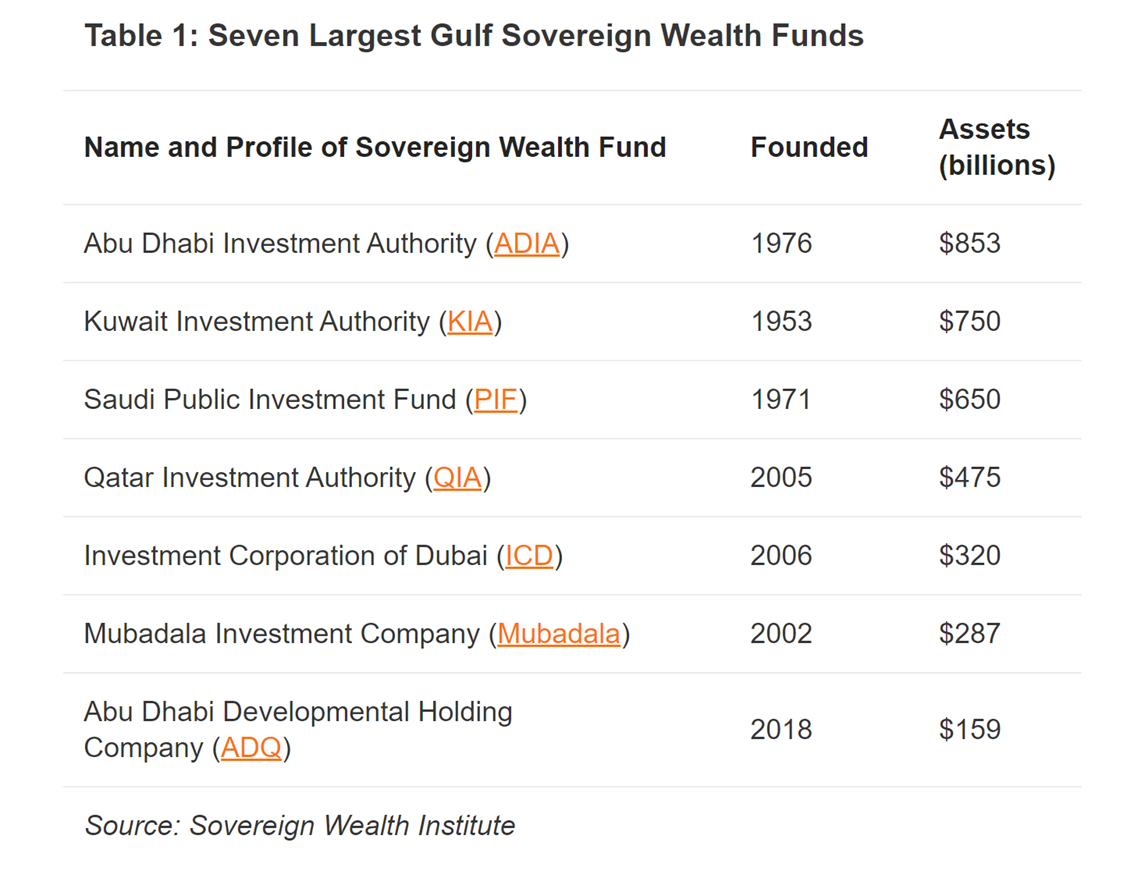Select the $320 assets cell
The width and height of the screenshot is (1134, 871).
[x=969, y=556]
